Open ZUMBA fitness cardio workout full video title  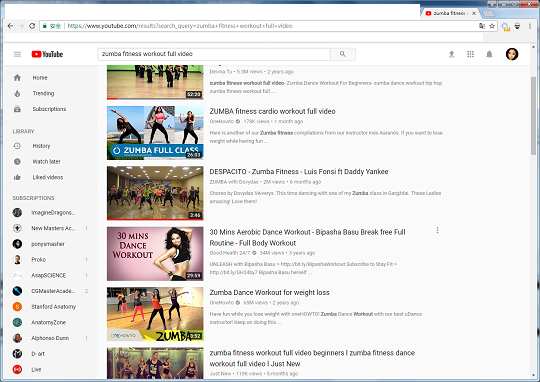coord(272,111)
